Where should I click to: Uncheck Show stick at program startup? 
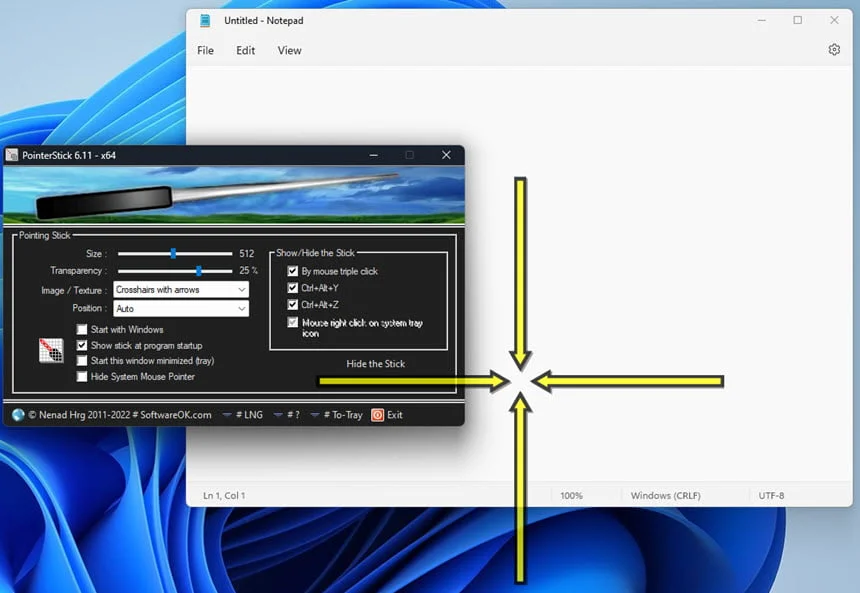coord(82,345)
